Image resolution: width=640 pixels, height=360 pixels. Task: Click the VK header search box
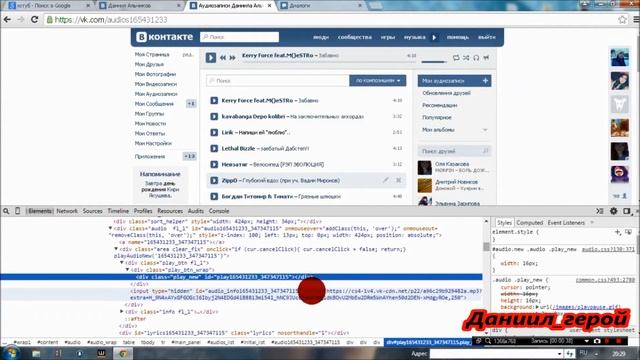(240, 37)
